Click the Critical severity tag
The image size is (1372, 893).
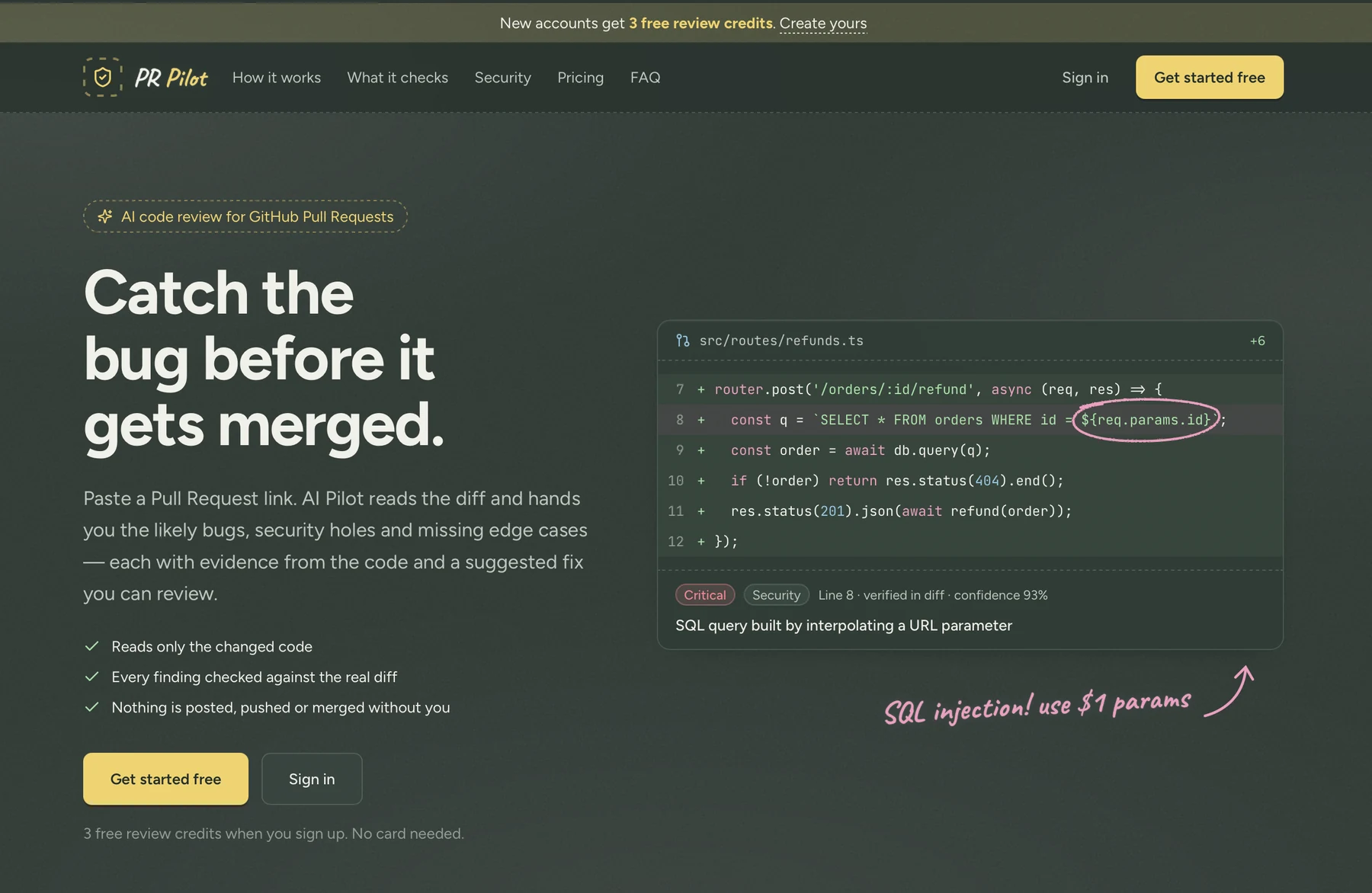705,595
